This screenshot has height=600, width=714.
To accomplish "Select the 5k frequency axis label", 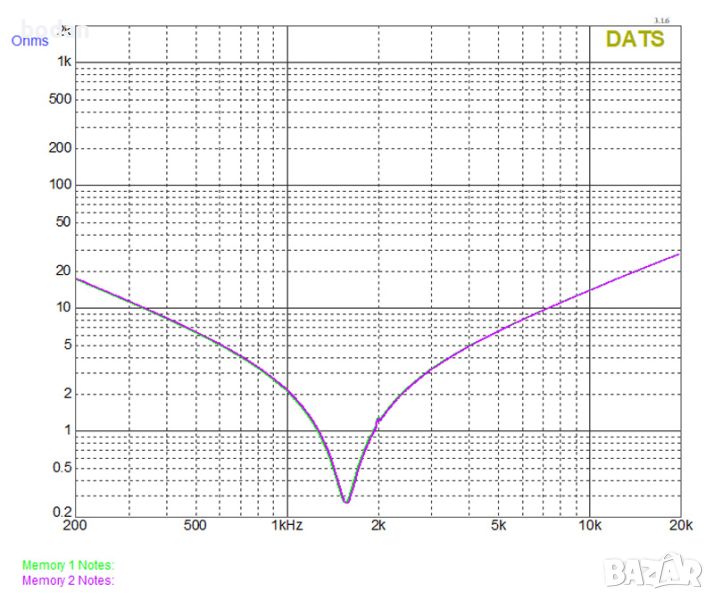I will (499, 525).
